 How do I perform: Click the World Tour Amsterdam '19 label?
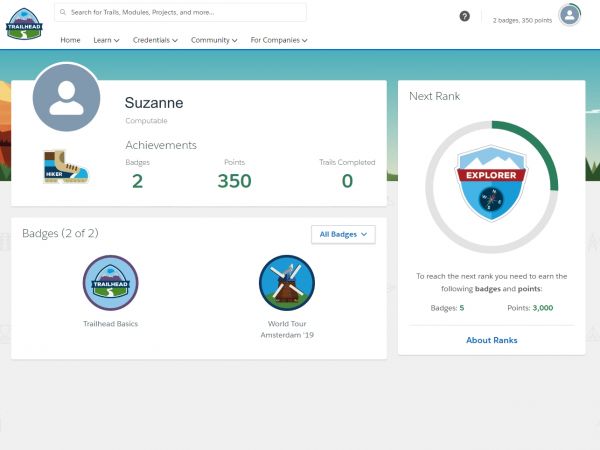point(286,328)
